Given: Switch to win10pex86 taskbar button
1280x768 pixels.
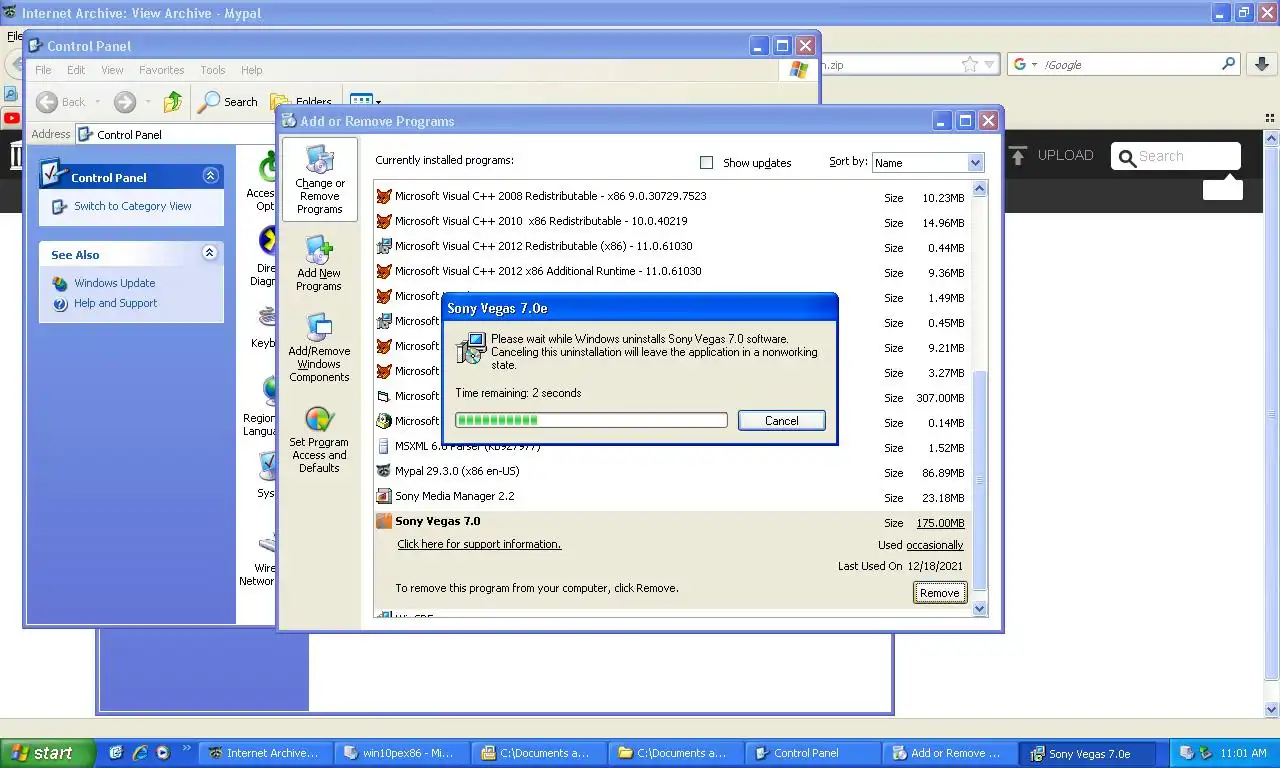Looking at the screenshot, I should pos(404,753).
